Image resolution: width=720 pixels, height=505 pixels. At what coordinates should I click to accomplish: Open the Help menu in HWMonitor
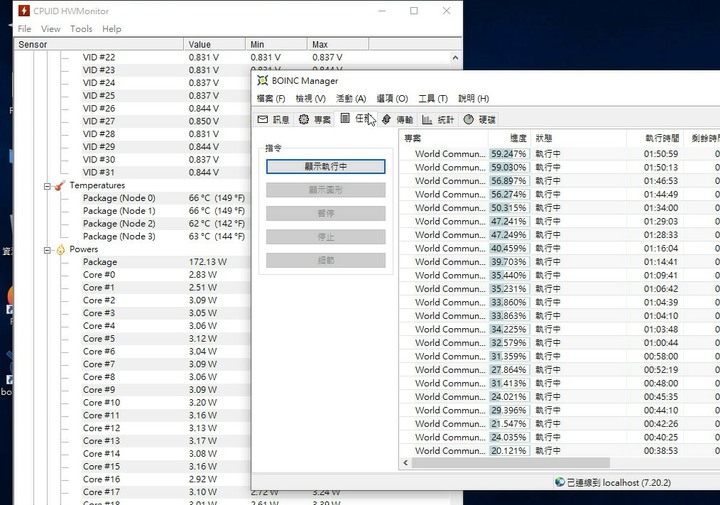click(x=112, y=29)
